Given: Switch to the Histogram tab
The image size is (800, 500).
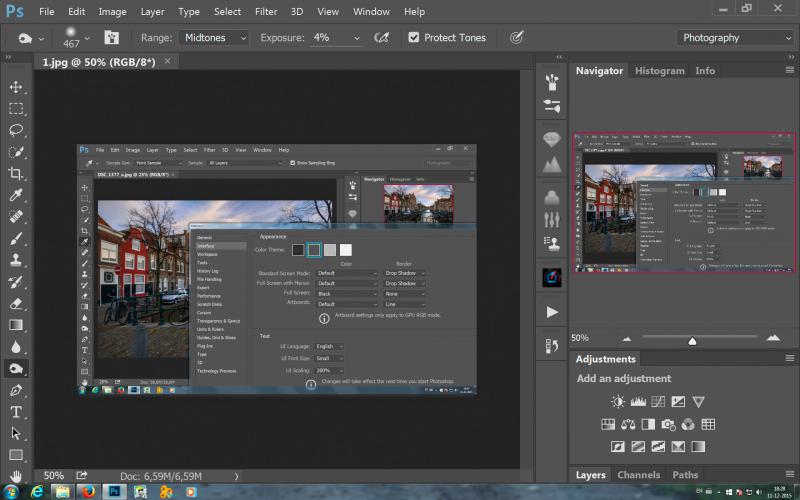Looking at the screenshot, I should [659, 71].
